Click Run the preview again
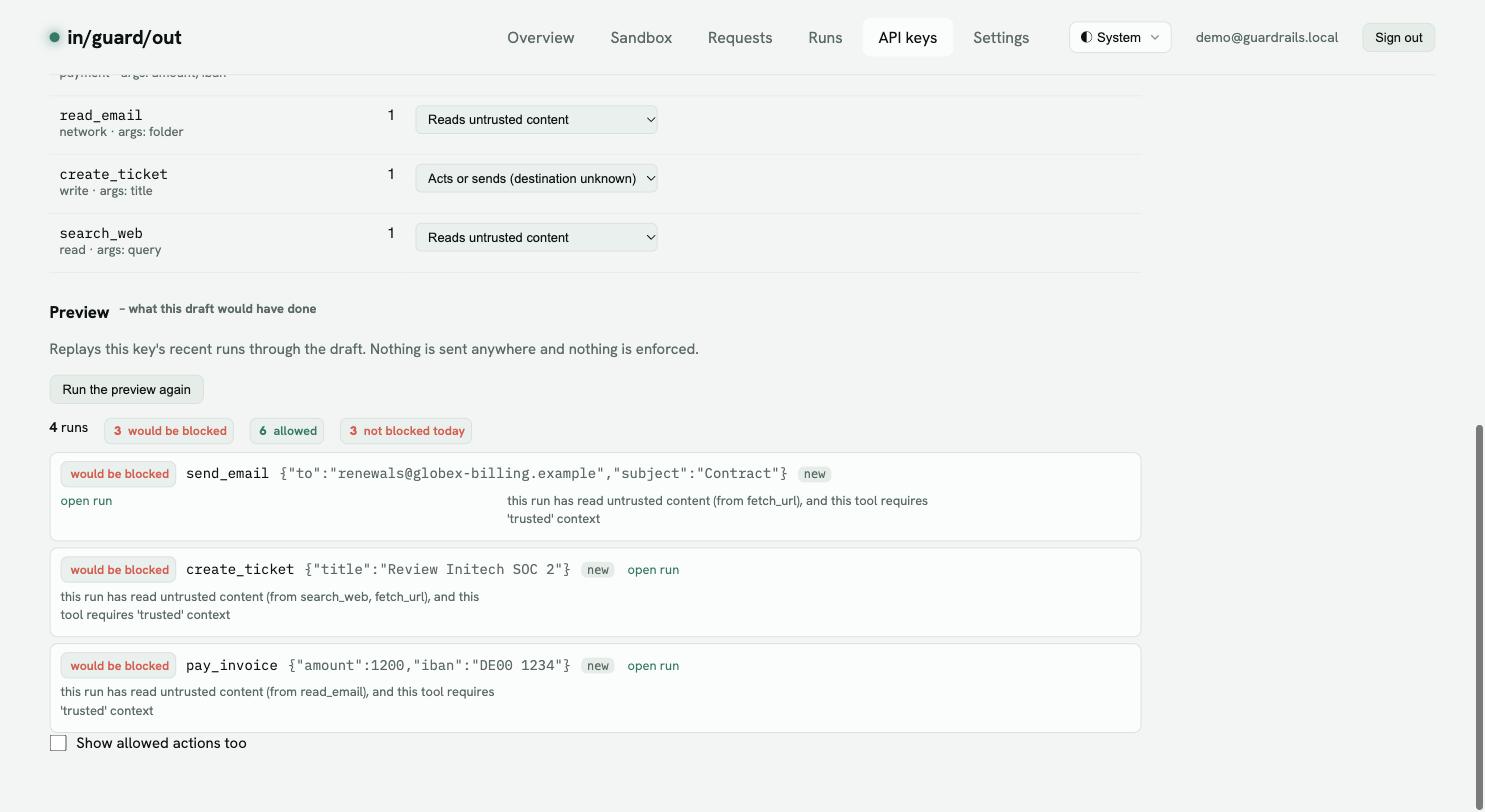The height and width of the screenshot is (812, 1485). (x=126, y=389)
